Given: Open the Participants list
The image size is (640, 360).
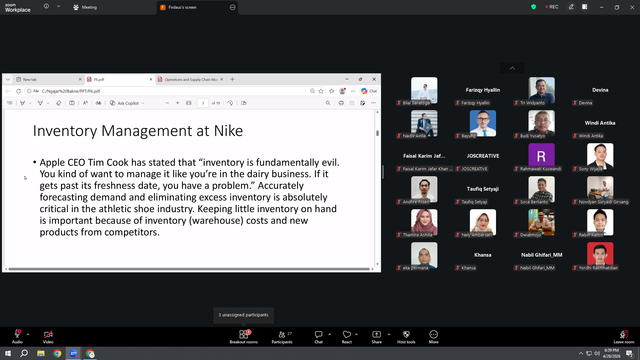Looking at the screenshot, I should coord(282,336).
